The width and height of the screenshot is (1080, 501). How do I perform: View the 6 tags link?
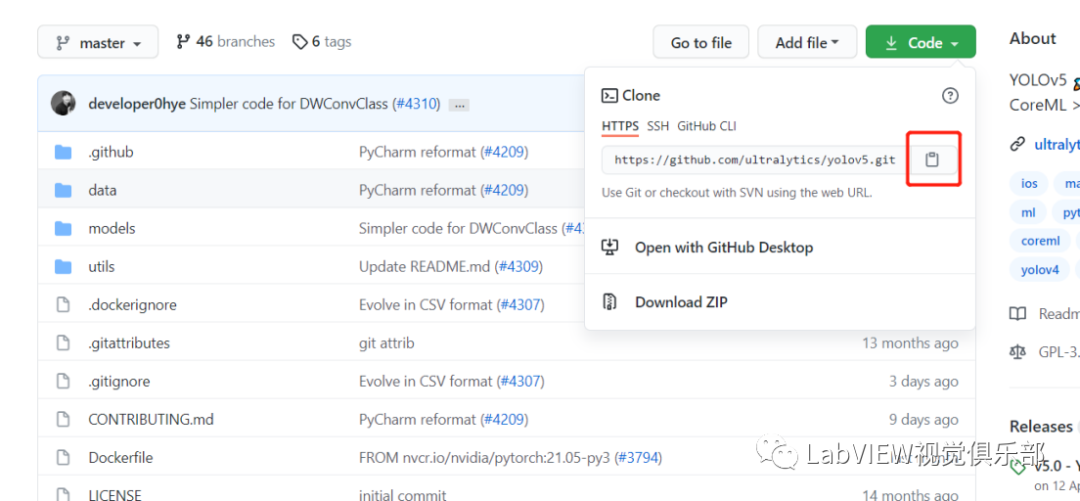pyautogui.click(x=322, y=42)
